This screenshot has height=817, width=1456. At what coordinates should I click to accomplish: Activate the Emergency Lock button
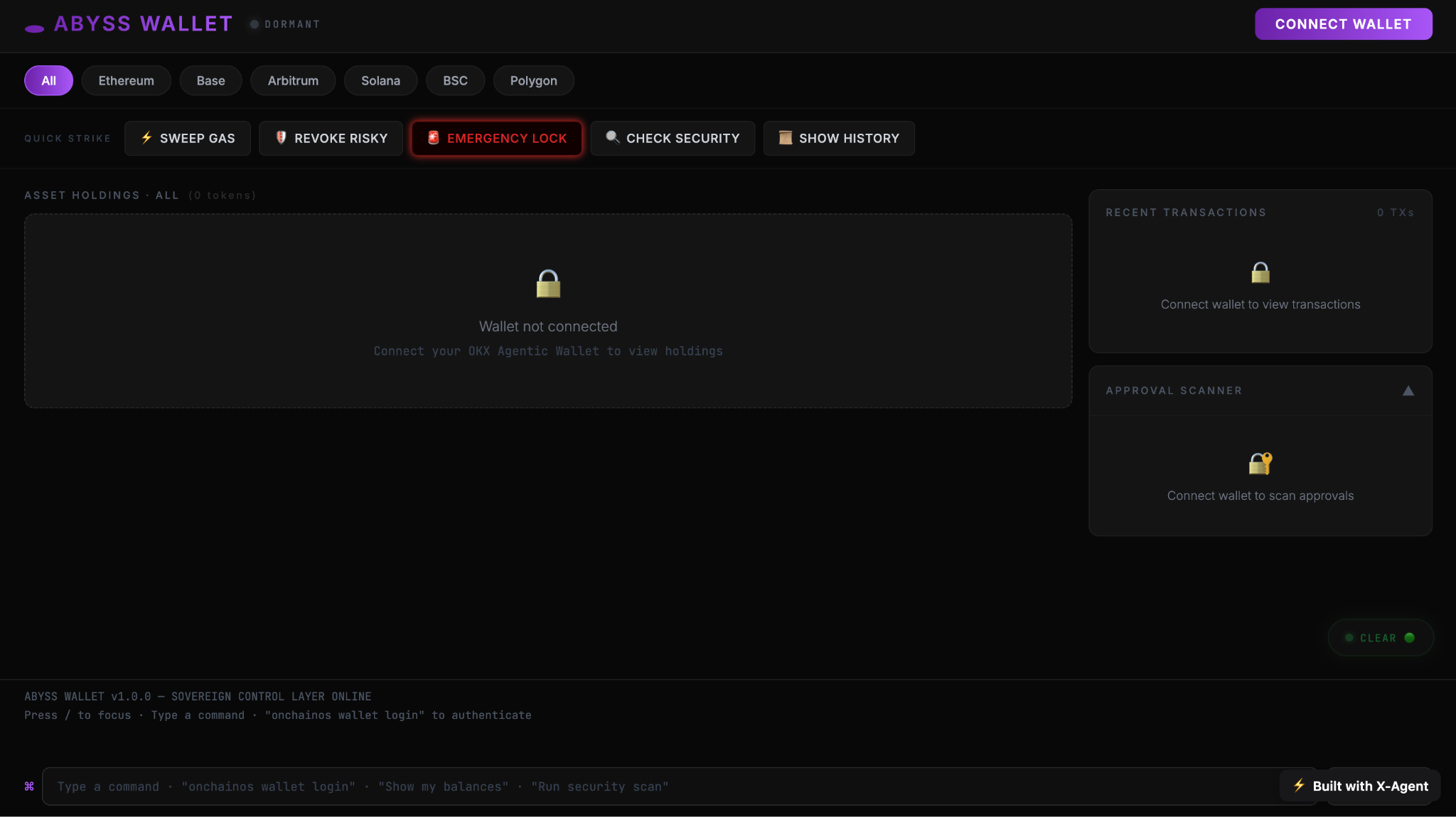tap(496, 138)
